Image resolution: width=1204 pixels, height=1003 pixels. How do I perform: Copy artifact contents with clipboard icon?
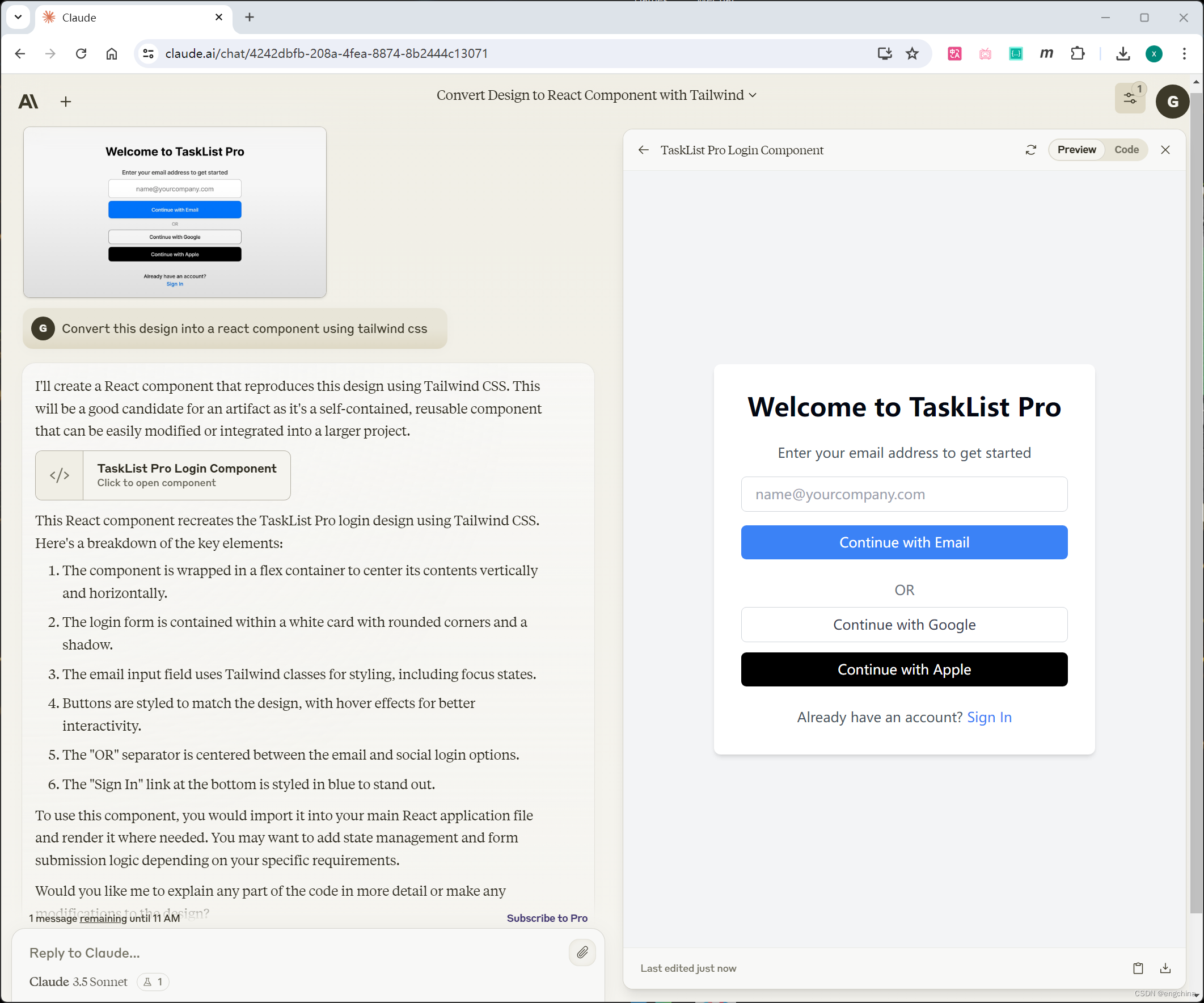[x=1138, y=968]
